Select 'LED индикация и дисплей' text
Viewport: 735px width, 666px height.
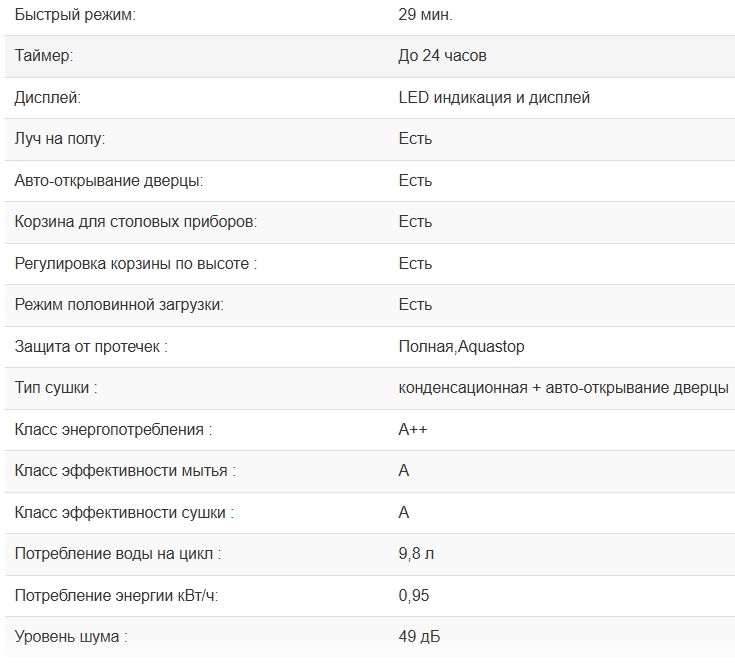tap(494, 98)
